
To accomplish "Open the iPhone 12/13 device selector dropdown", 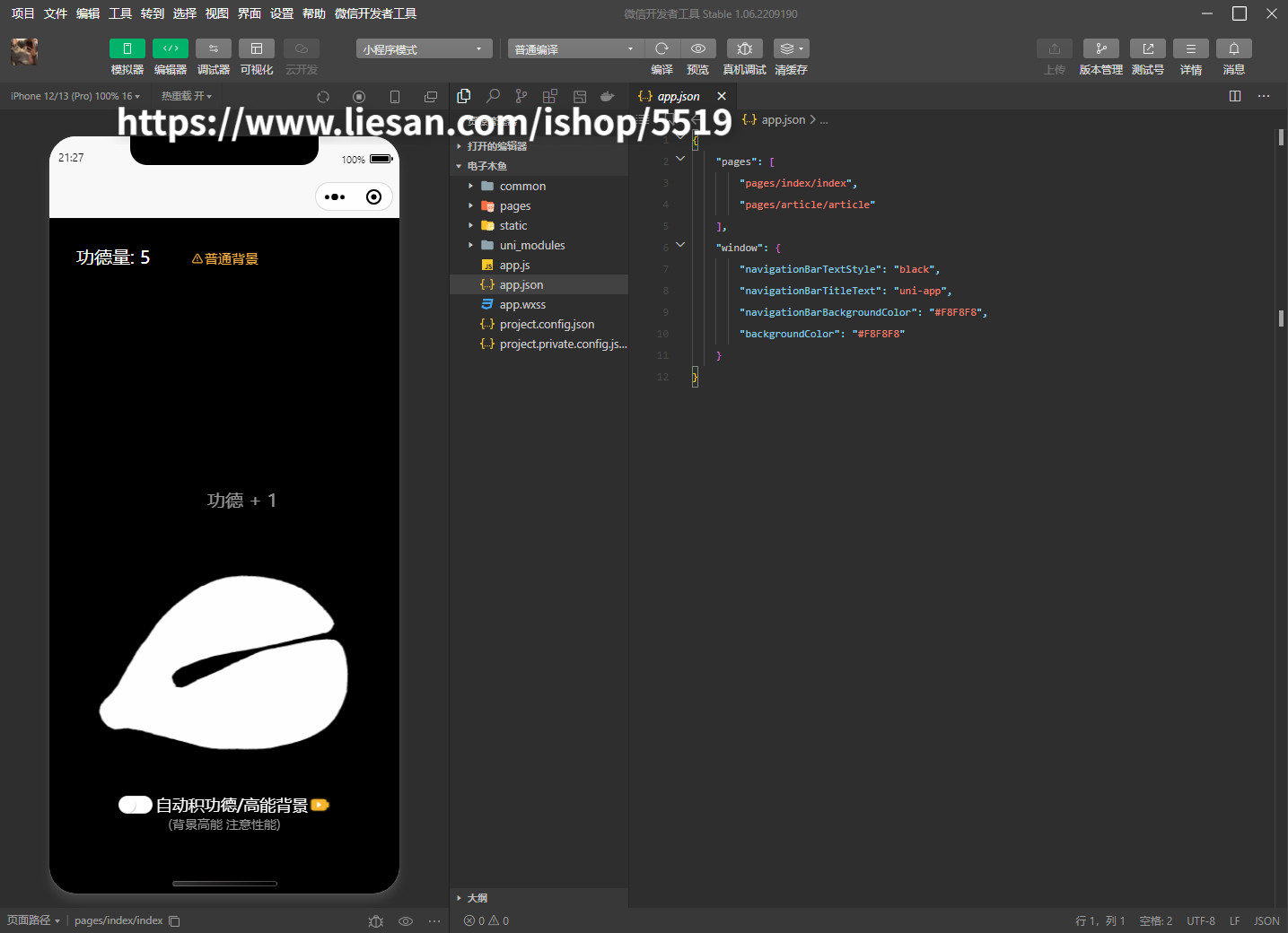I will point(75,96).
